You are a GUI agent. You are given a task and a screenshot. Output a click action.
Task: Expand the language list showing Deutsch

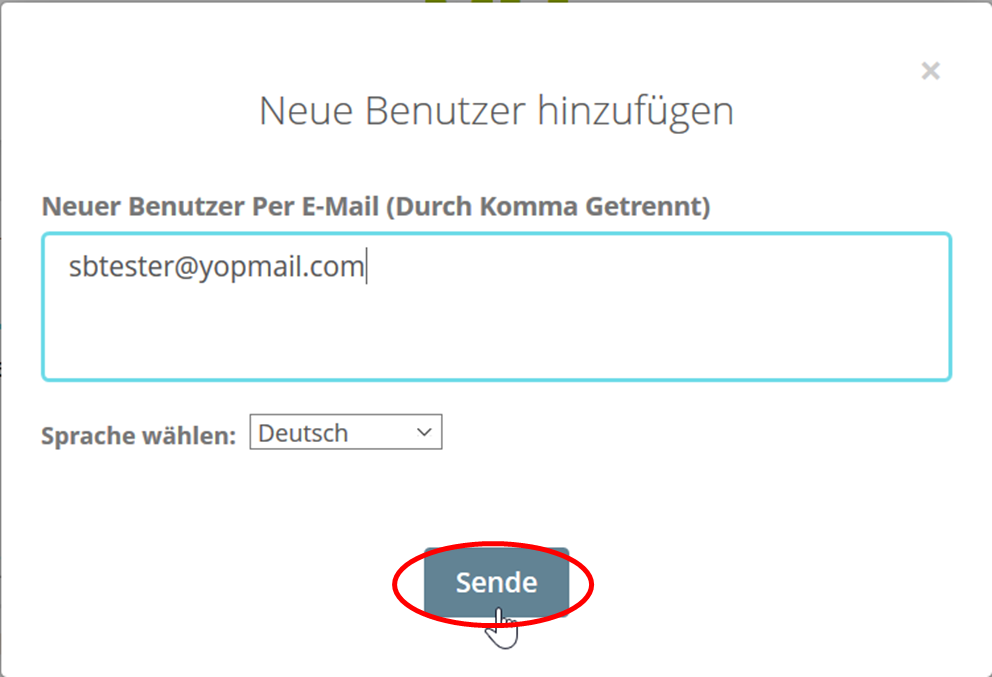click(345, 432)
